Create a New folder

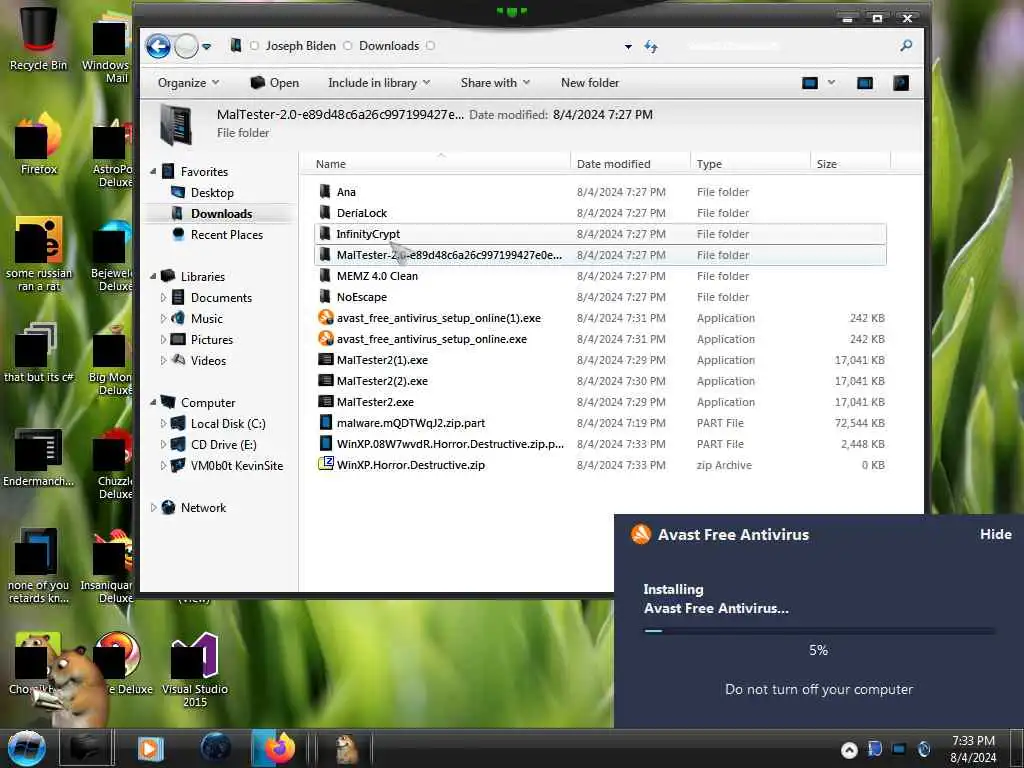coord(590,83)
